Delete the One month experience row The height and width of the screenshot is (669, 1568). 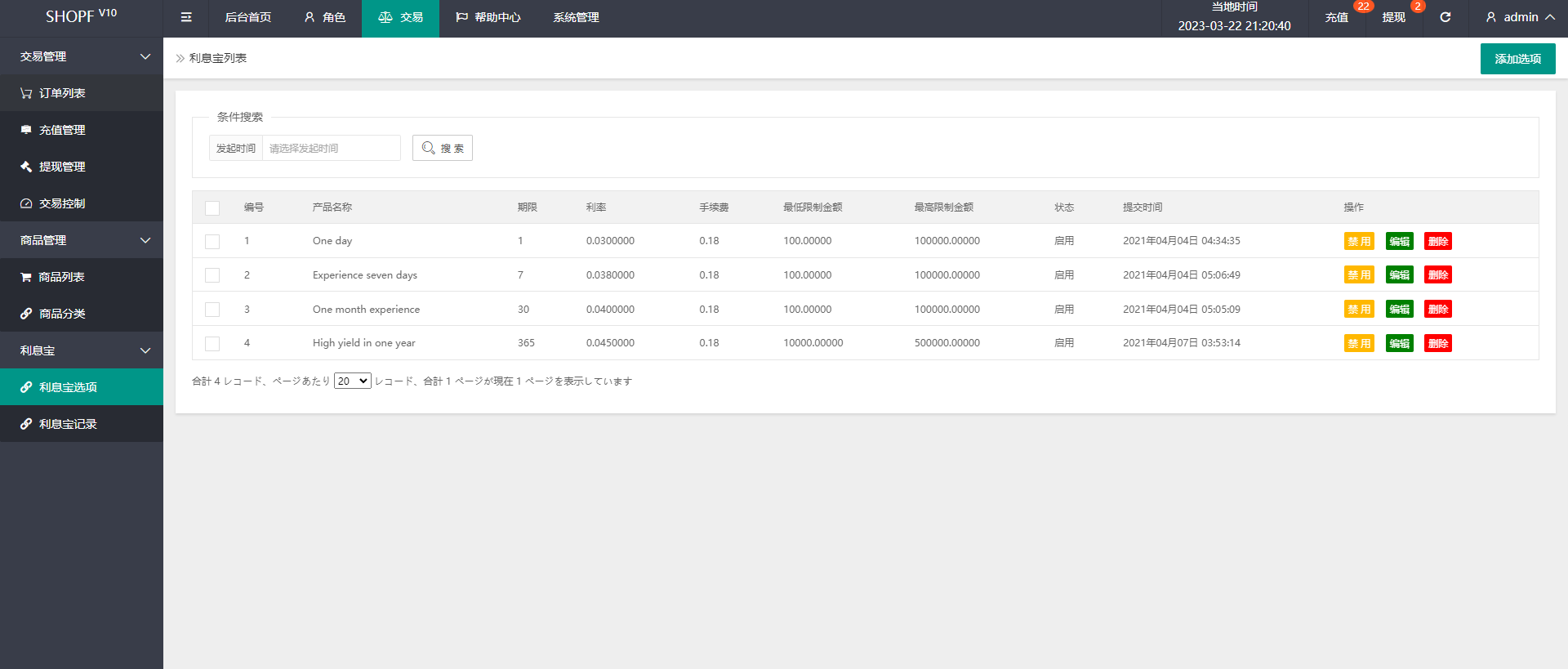(x=1437, y=310)
